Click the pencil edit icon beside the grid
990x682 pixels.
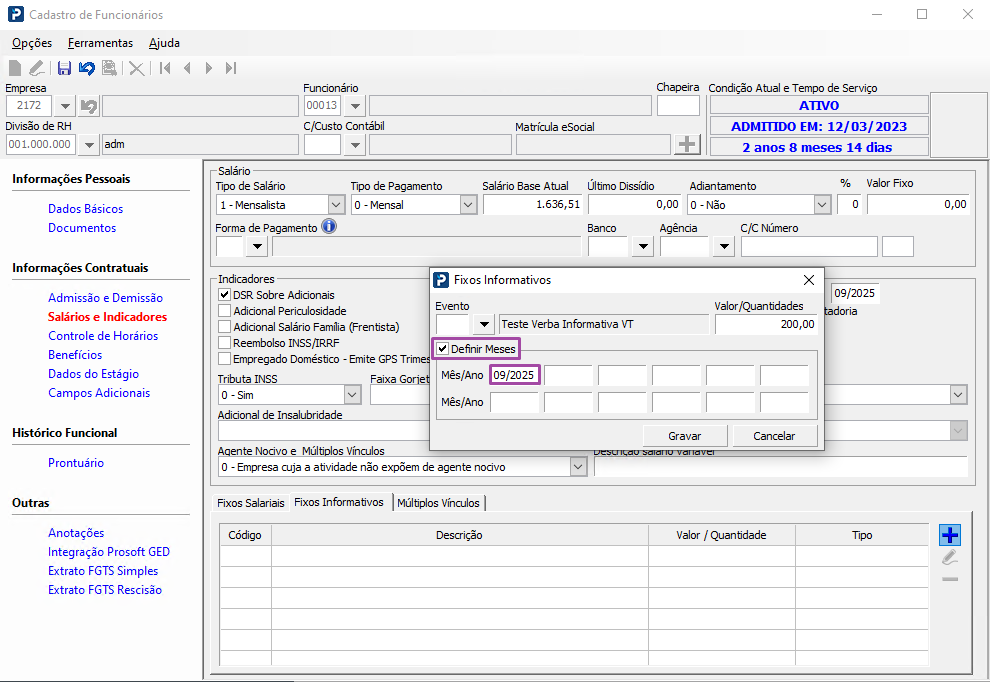click(x=950, y=557)
